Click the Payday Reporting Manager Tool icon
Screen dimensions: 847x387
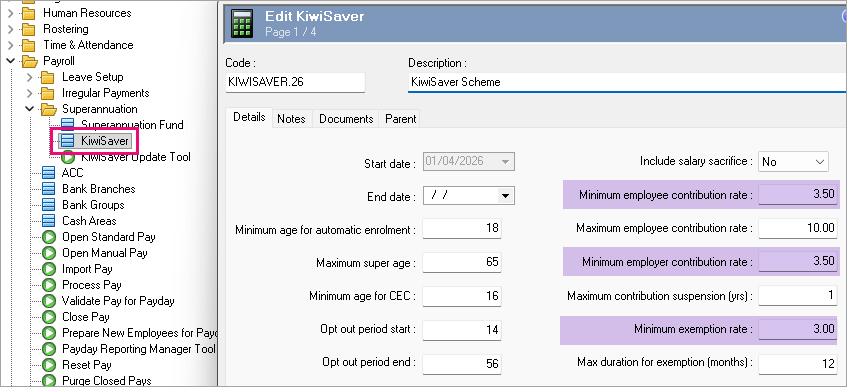coord(49,349)
